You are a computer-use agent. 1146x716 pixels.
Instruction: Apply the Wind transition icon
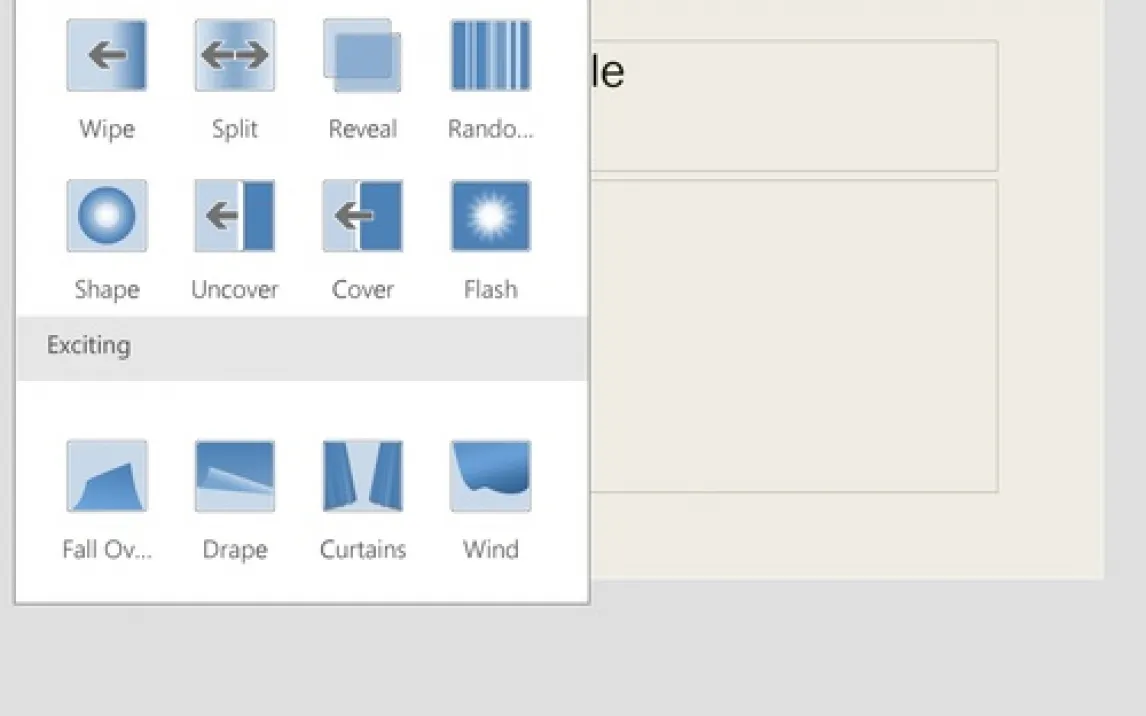490,476
